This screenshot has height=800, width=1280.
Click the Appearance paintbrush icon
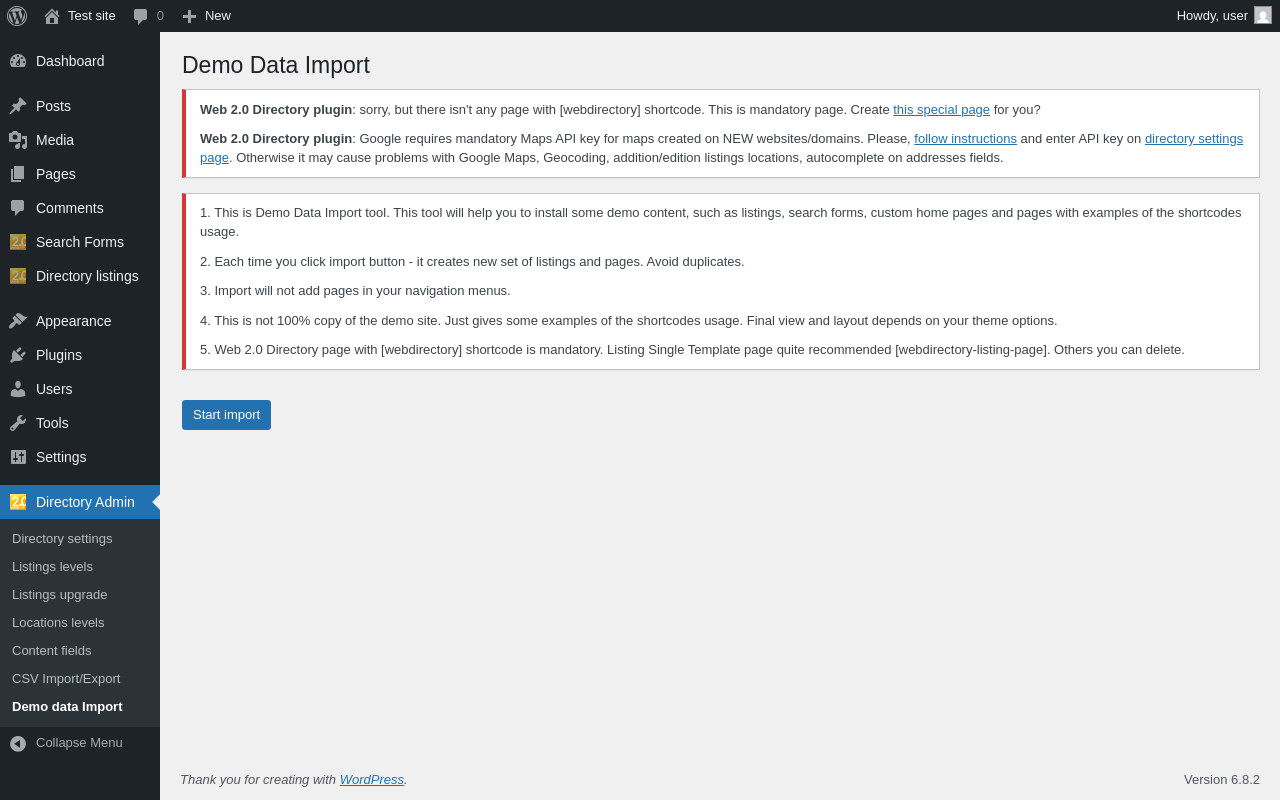click(18, 321)
